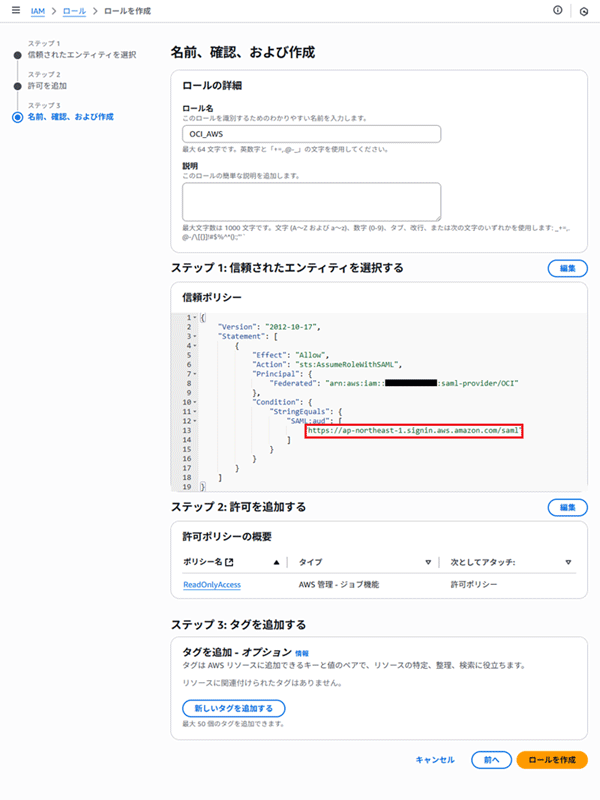
Task: Click the signin.aws.amazon.com/saml URL line
Action: click(x=414, y=431)
